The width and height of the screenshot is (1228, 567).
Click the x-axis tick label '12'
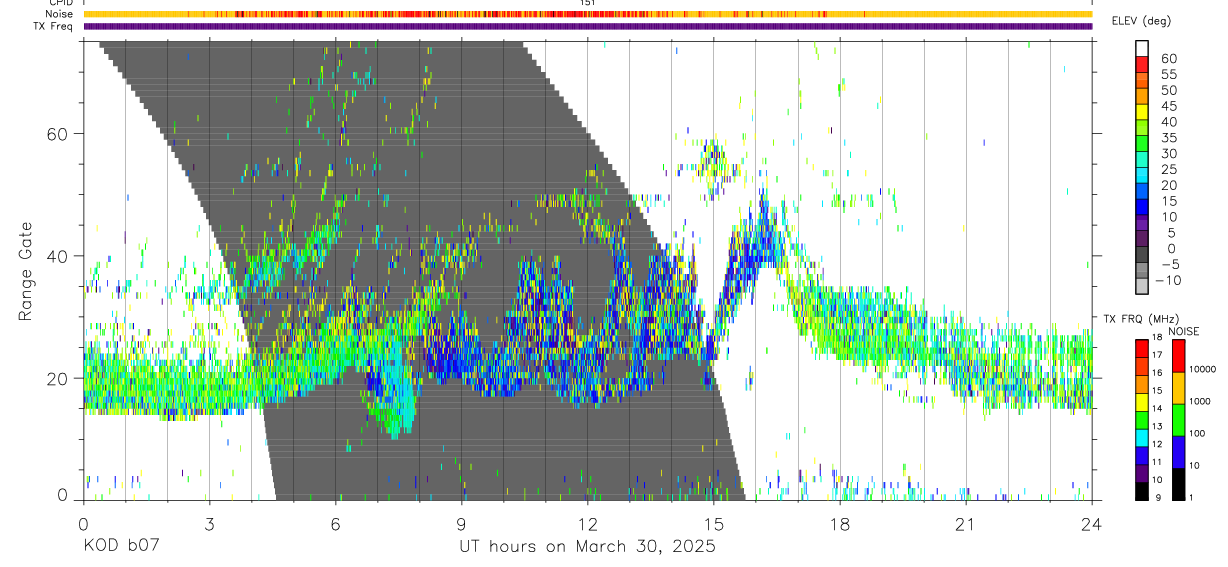pos(588,524)
